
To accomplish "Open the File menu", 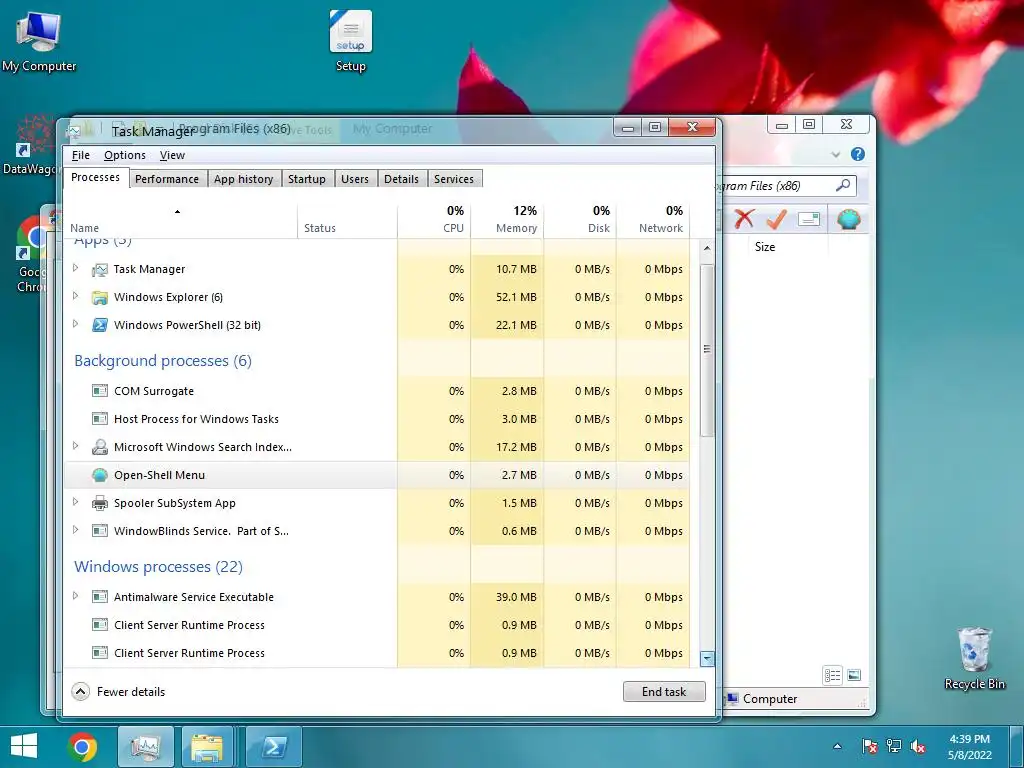I will 80,155.
